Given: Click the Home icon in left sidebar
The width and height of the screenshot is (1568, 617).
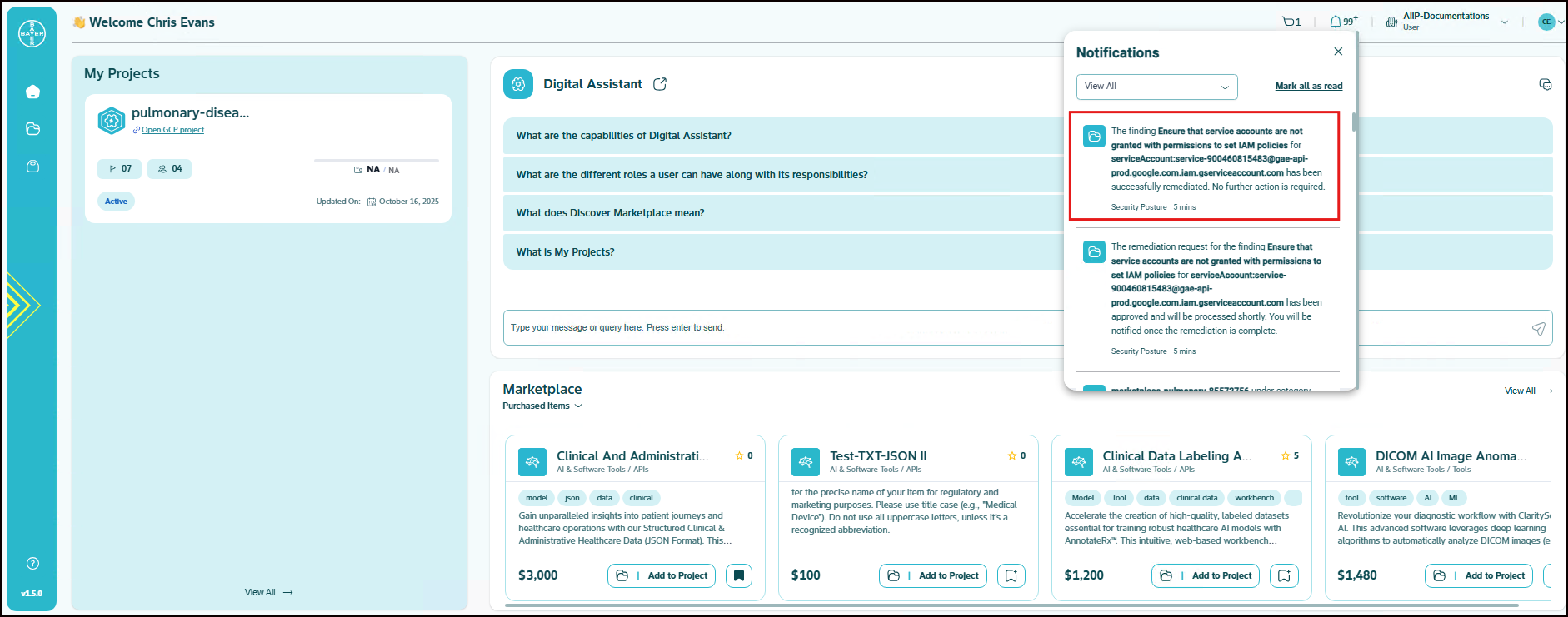Looking at the screenshot, I should pos(32,92).
